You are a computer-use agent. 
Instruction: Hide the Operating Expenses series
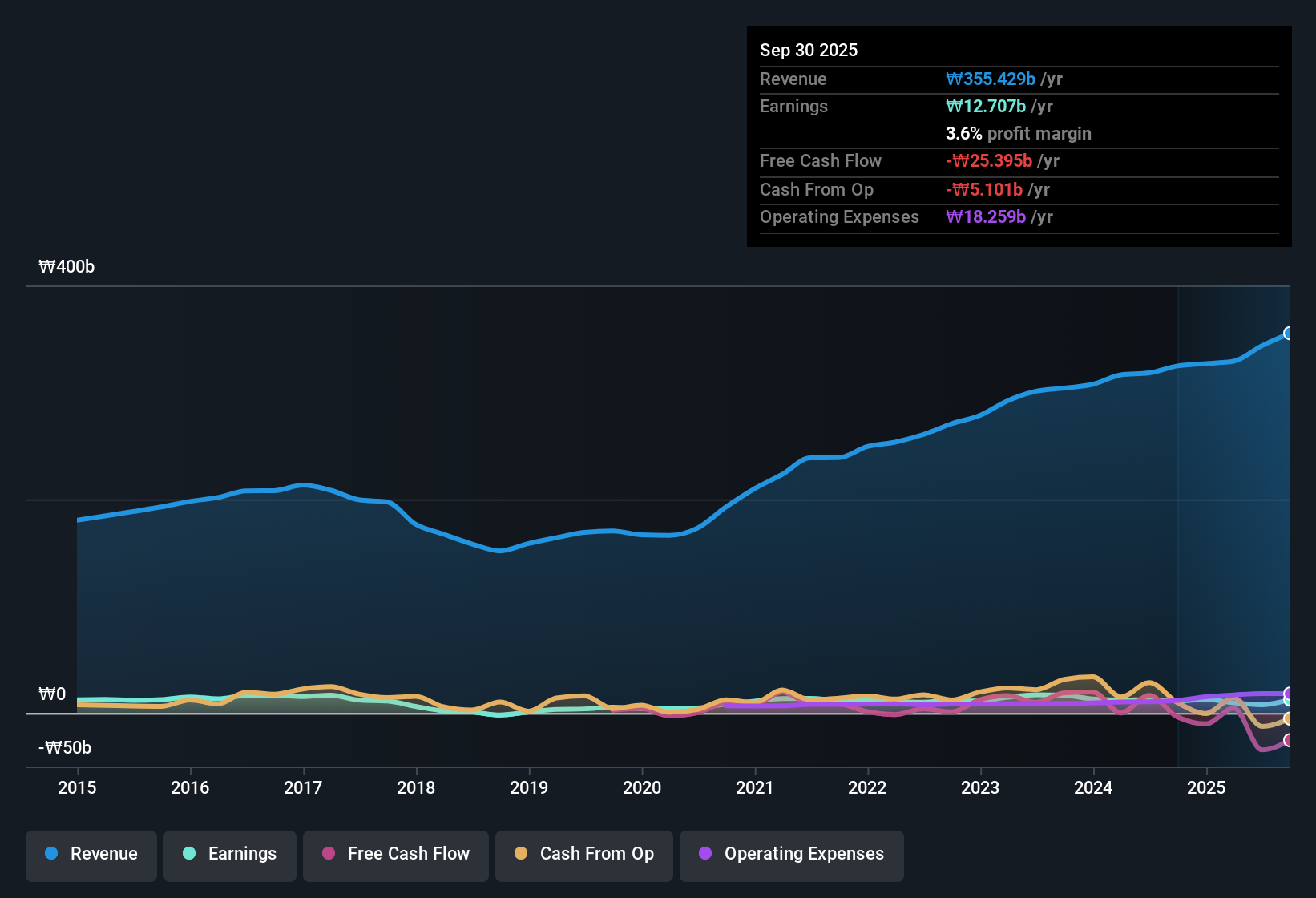click(791, 854)
